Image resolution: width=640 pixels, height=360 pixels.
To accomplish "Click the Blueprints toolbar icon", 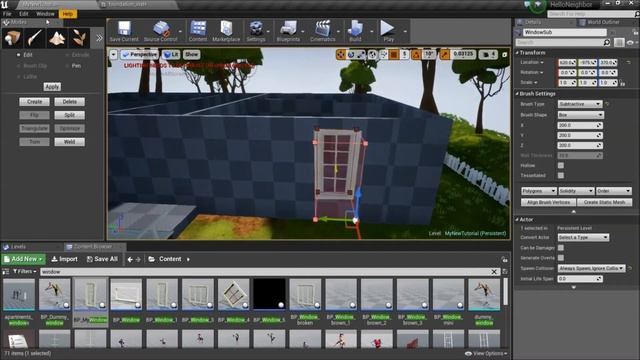I will (x=288, y=31).
